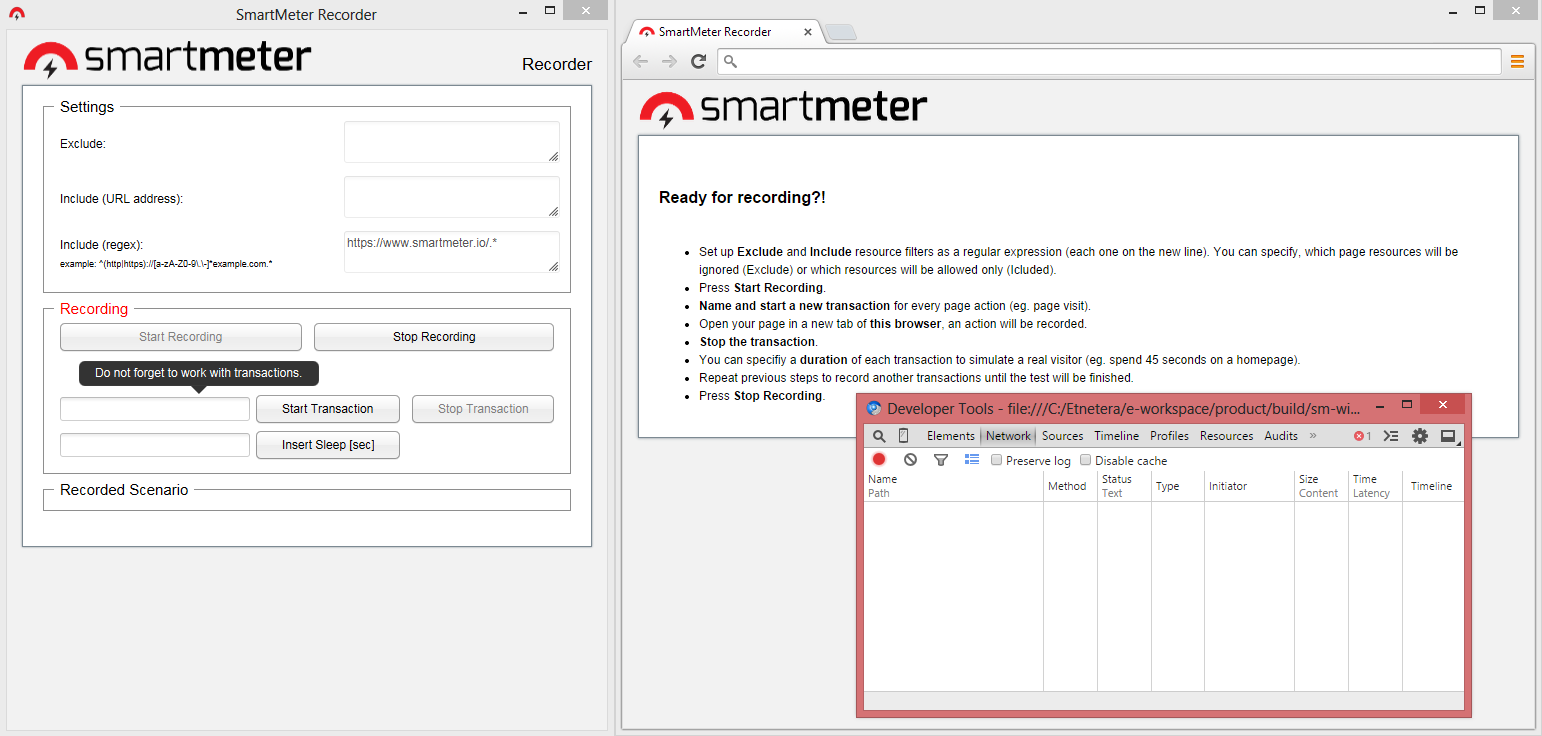Select the Network panel tab
This screenshot has width=1542, height=736.
click(1008, 436)
